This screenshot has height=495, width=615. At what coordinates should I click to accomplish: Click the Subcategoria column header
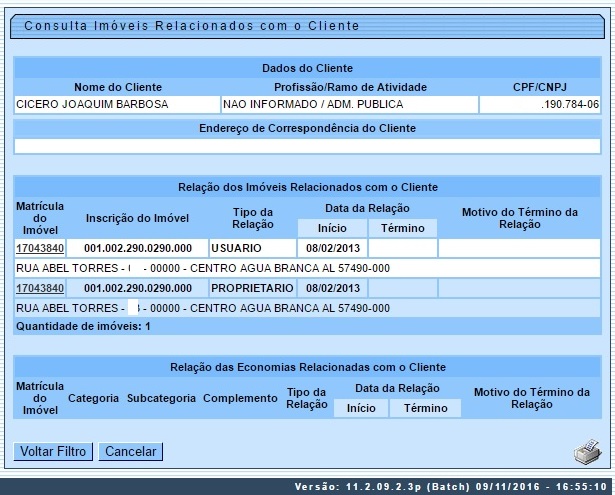click(x=161, y=398)
